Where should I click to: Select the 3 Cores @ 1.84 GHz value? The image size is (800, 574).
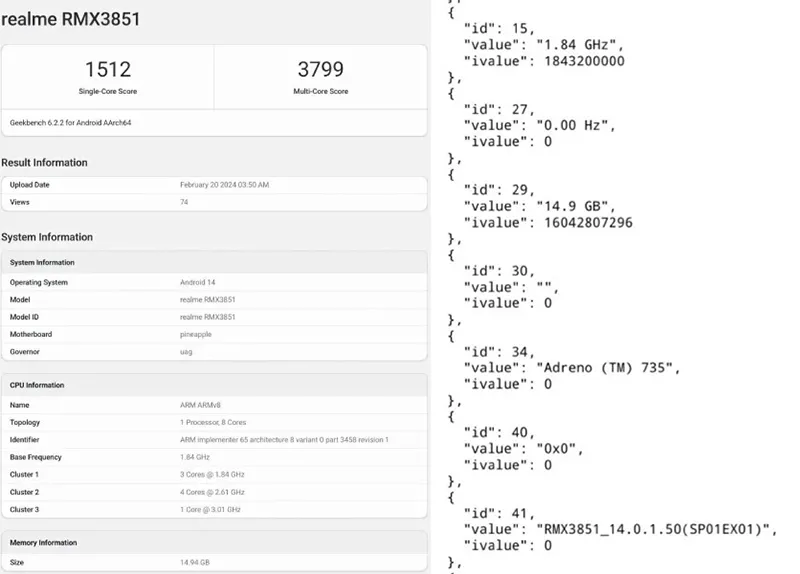click(212, 475)
